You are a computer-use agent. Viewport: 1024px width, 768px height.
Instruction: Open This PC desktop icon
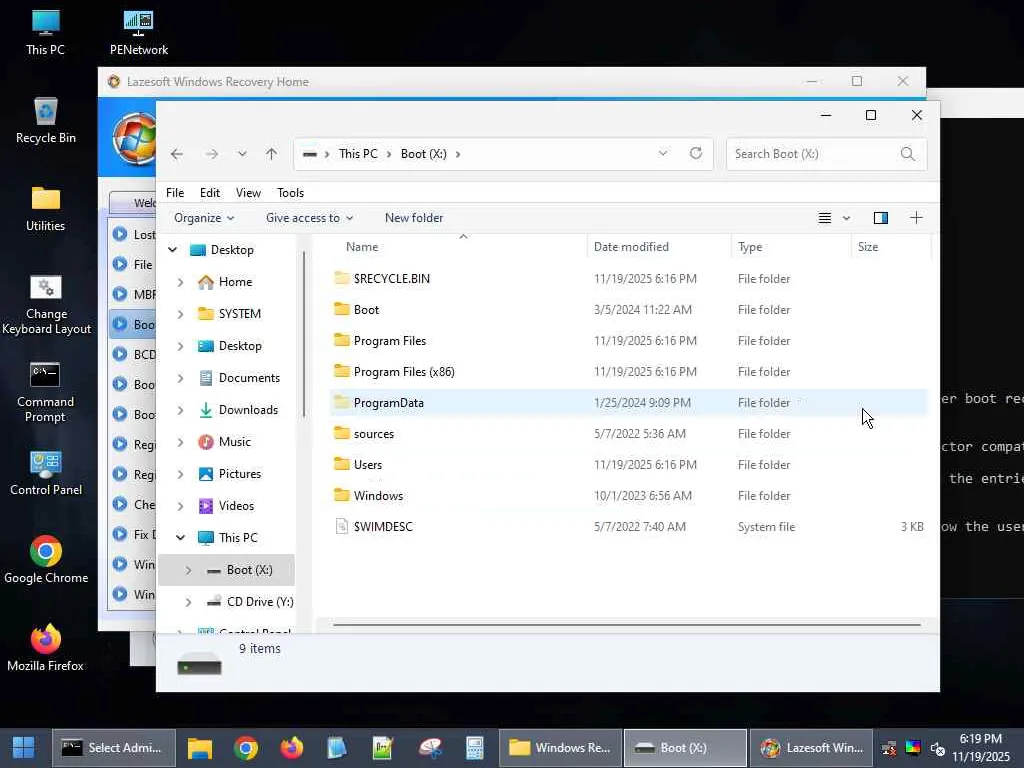pyautogui.click(x=45, y=33)
